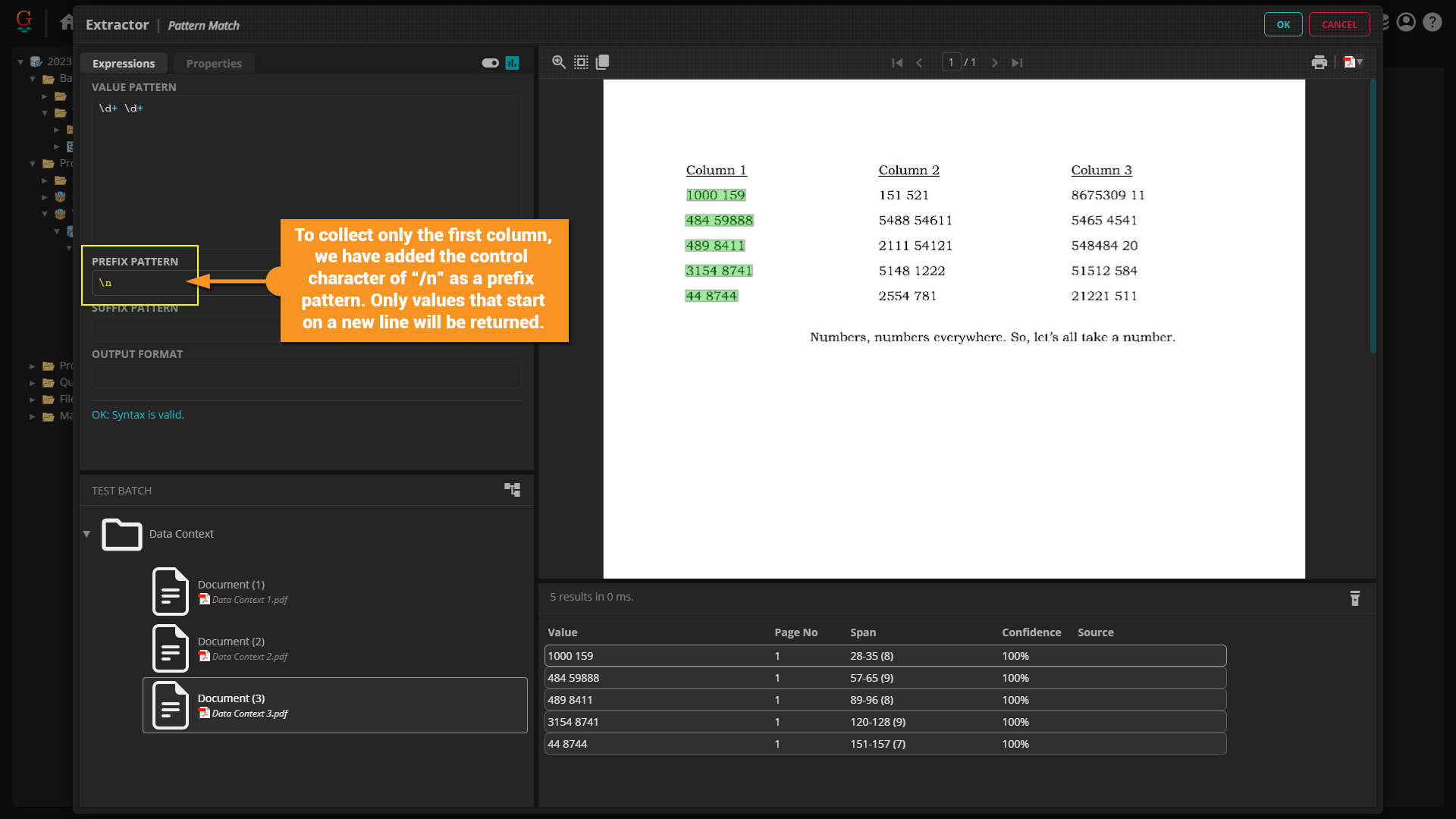Click the print icon
The image size is (1456, 819).
(x=1319, y=62)
